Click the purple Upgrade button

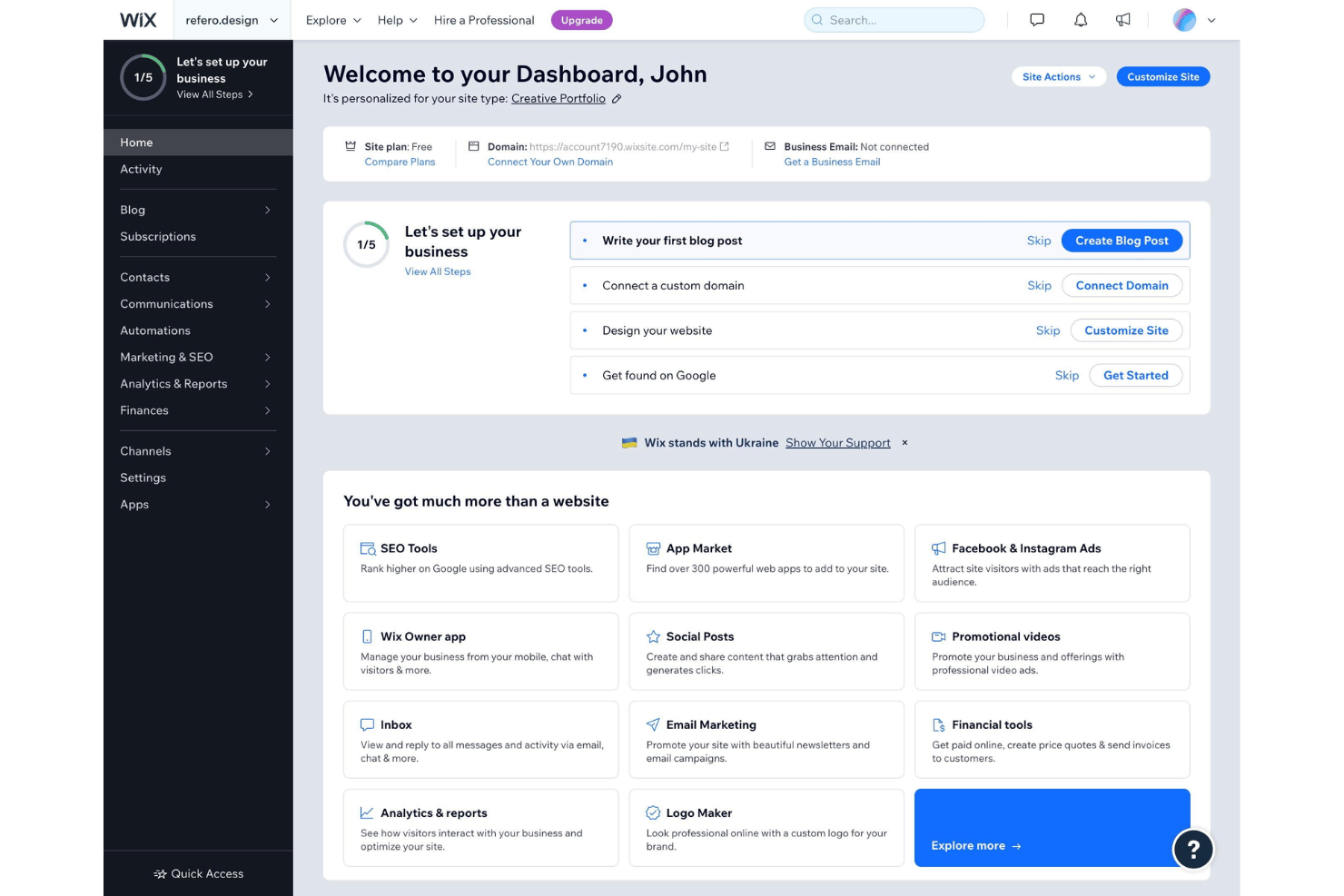click(581, 20)
